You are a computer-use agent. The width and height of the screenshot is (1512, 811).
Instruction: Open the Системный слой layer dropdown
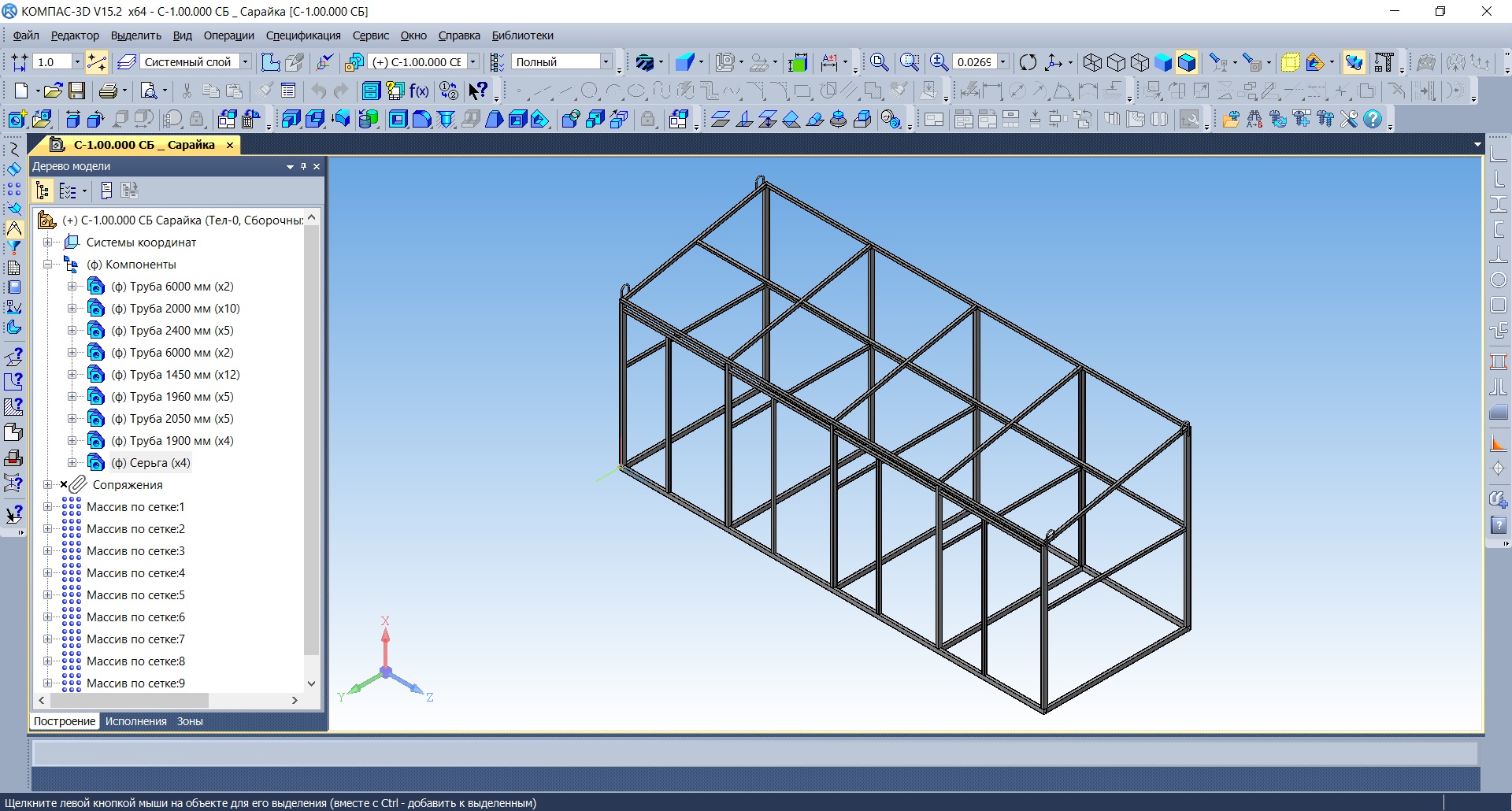(245, 62)
